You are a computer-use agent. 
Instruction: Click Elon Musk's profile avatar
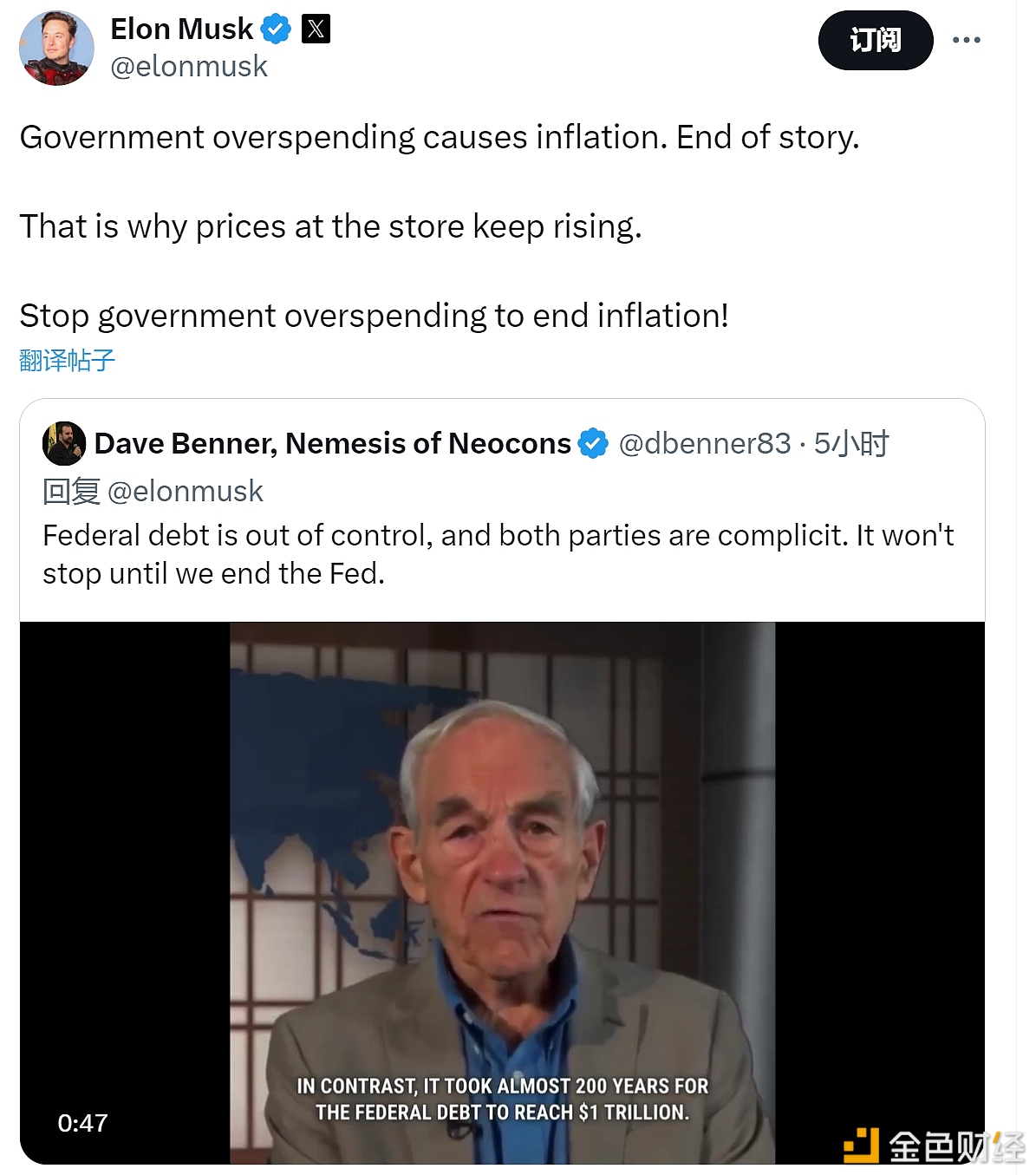point(56,48)
